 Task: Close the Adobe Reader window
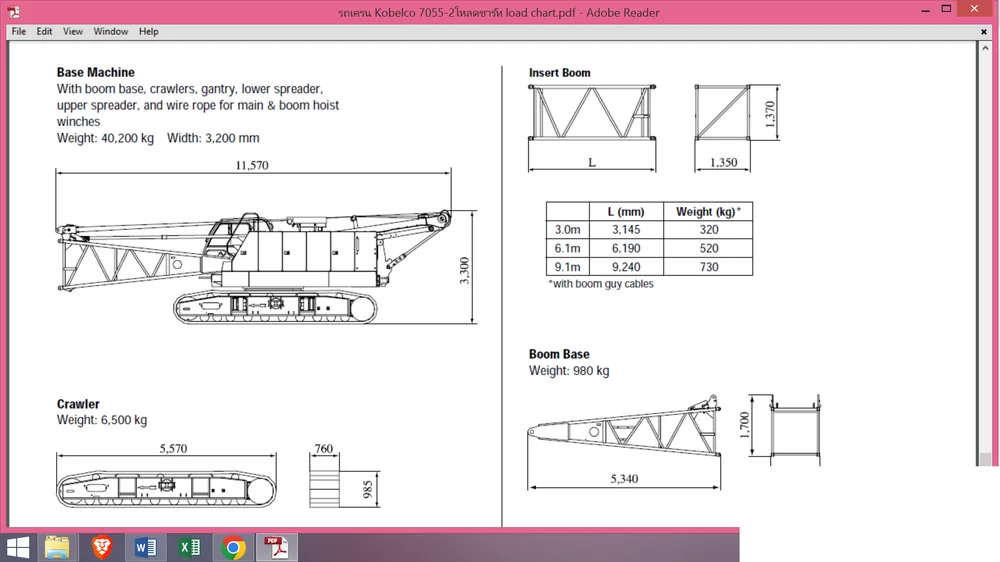(x=974, y=9)
